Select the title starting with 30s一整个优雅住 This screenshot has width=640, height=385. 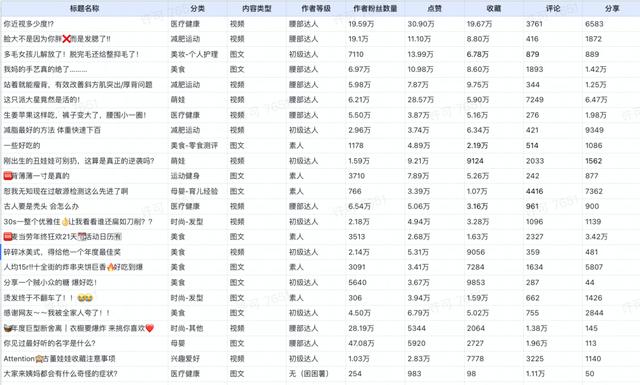coord(78,222)
